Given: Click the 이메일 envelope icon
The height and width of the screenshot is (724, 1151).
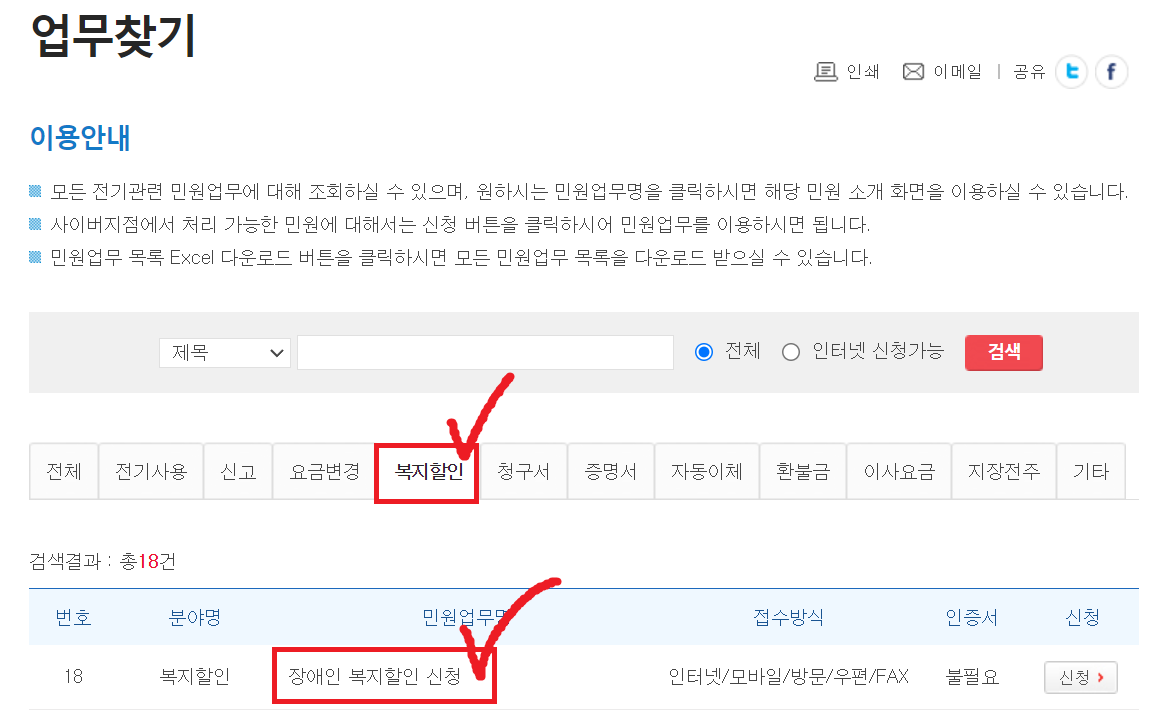Looking at the screenshot, I should (913, 71).
